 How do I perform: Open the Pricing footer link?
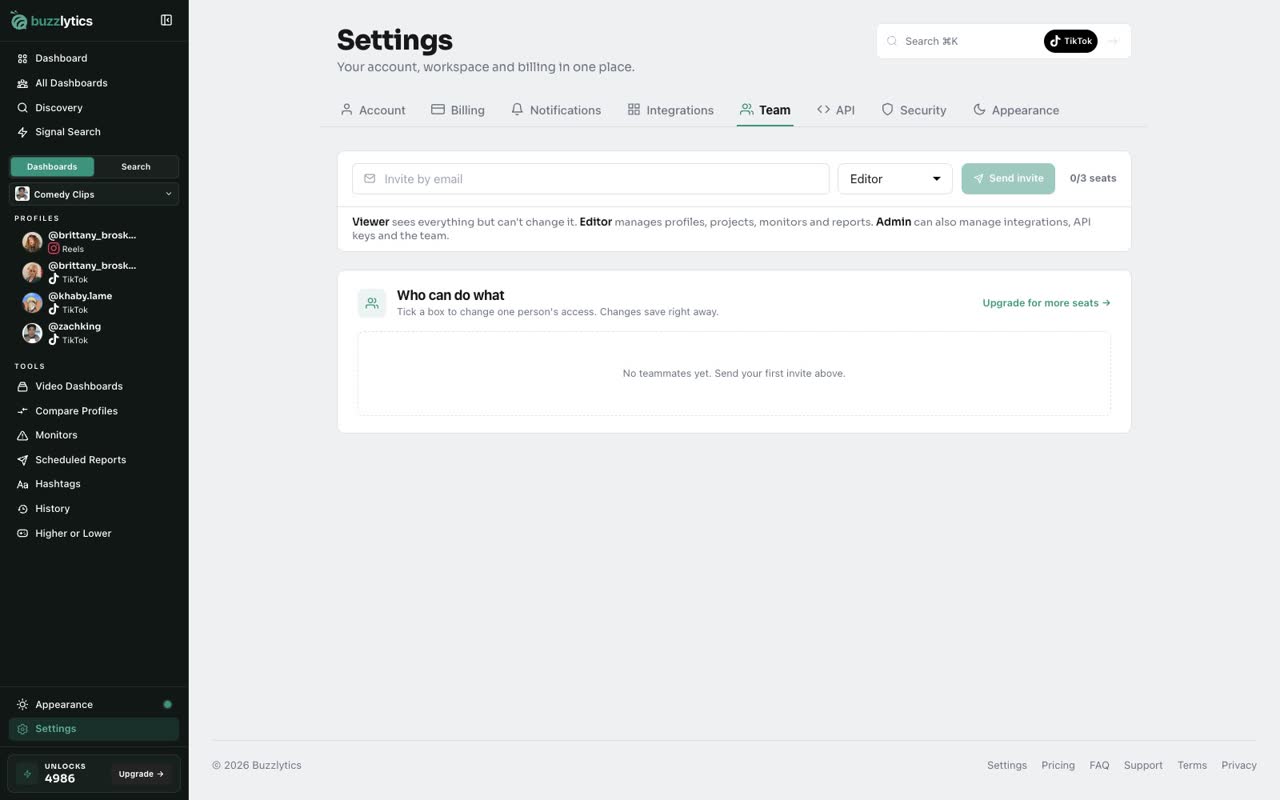[1058, 766]
